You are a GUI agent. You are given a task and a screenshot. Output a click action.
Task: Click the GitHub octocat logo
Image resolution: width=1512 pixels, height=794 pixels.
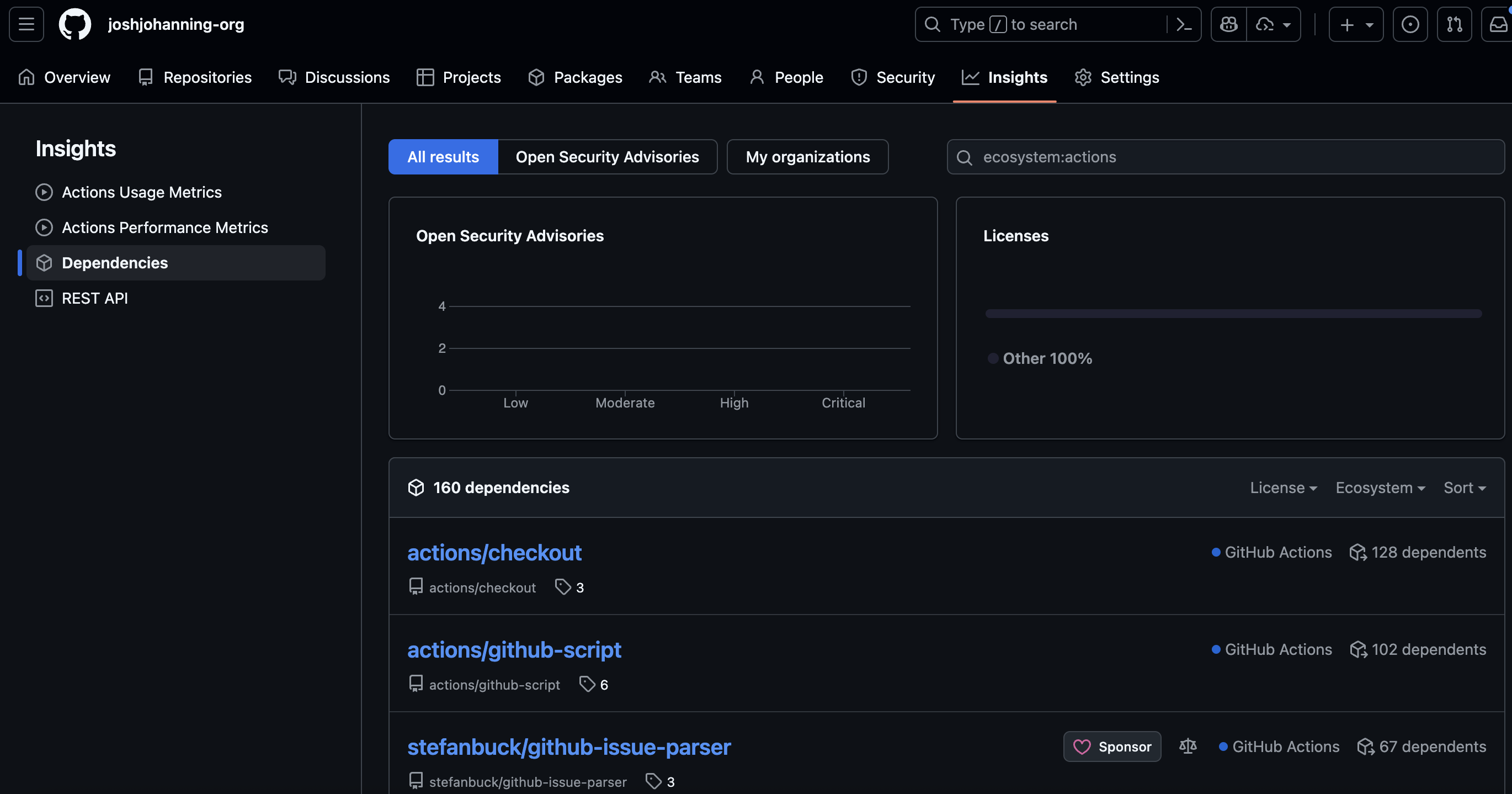[75, 24]
